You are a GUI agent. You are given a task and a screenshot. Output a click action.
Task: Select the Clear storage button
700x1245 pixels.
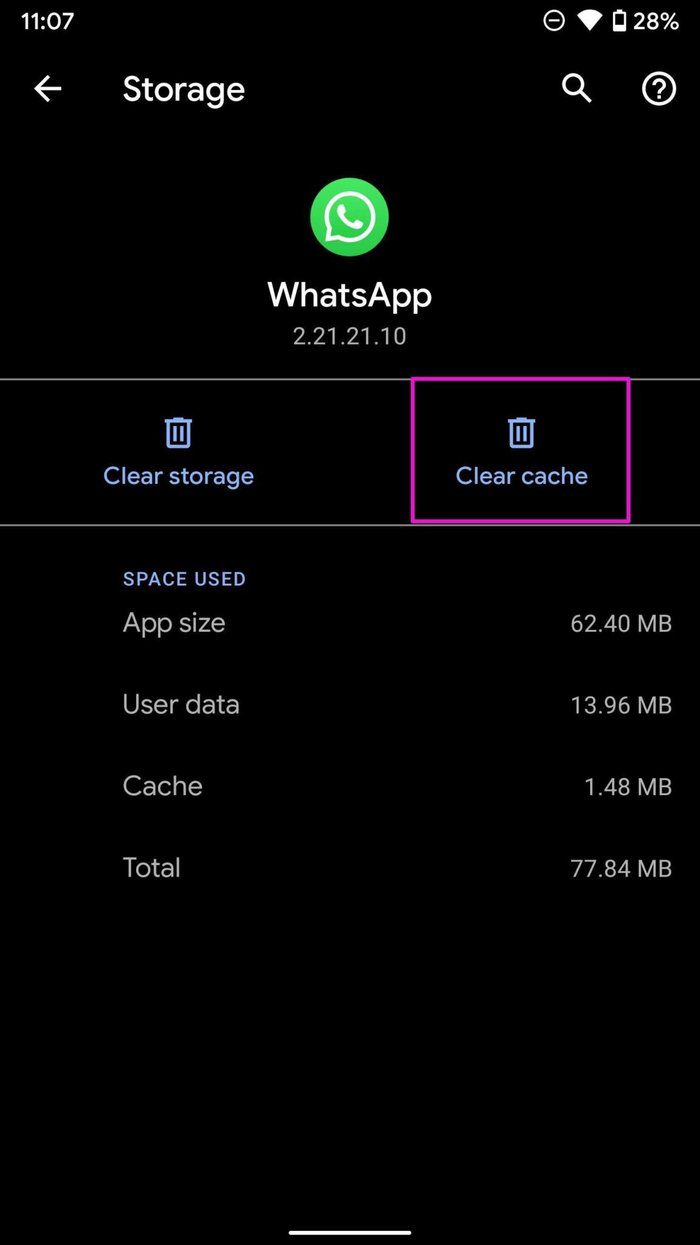[178, 452]
